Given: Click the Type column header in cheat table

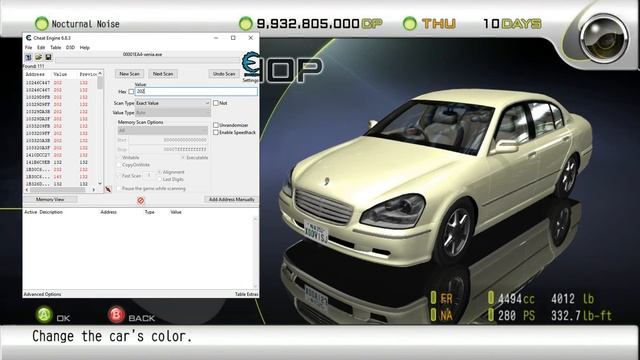Looking at the screenshot, I should coord(150,212).
